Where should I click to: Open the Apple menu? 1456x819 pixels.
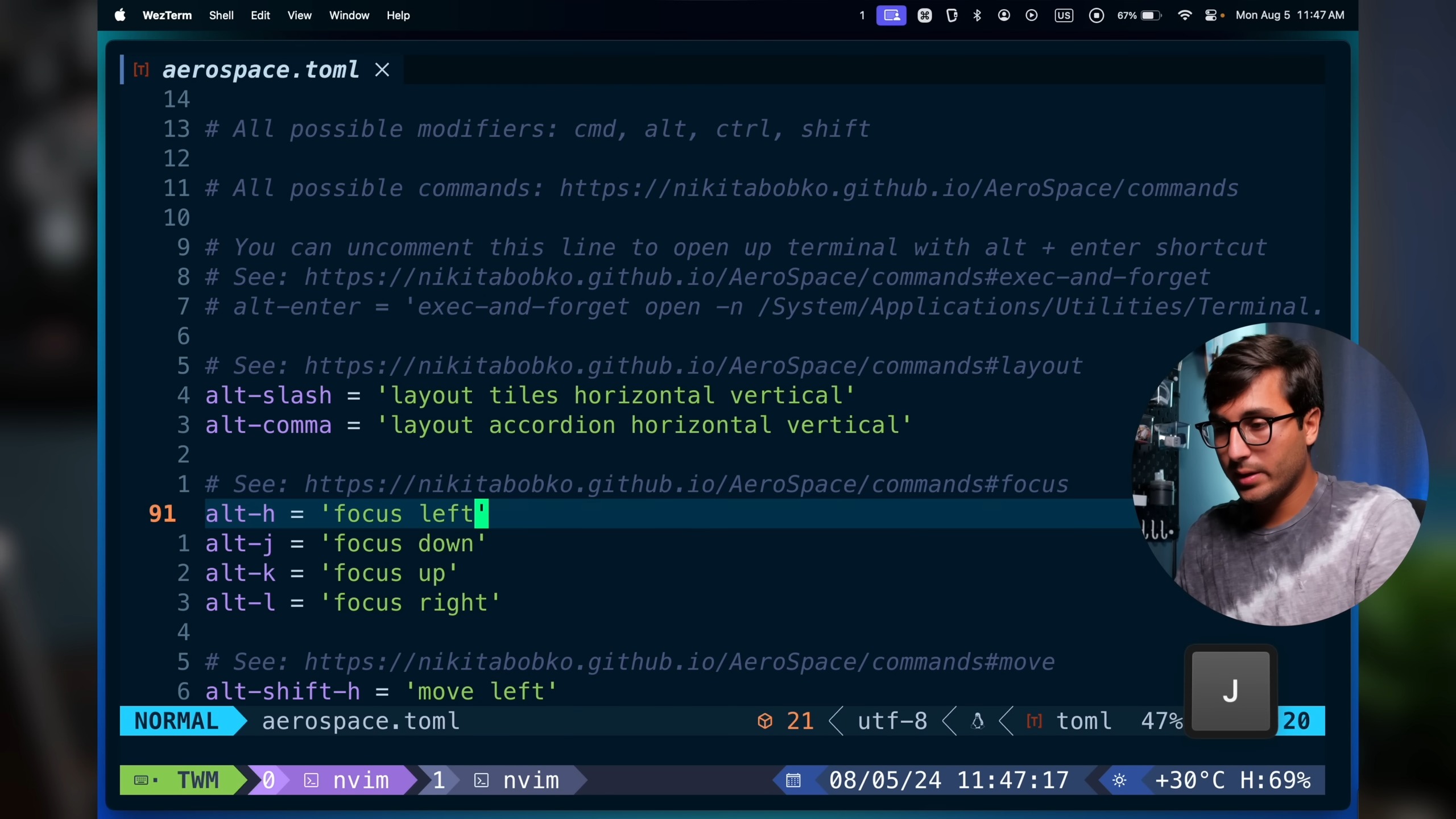(120, 15)
